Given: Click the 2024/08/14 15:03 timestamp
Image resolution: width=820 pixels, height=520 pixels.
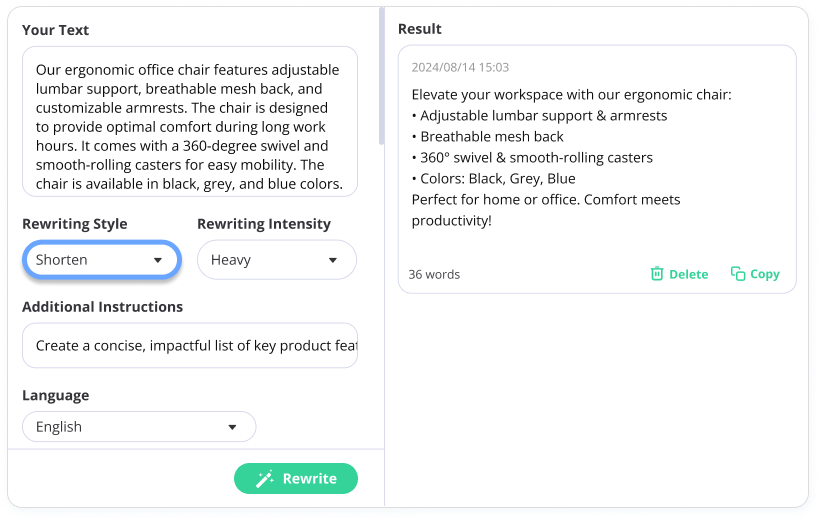Looking at the screenshot, I should [x=460, y=67].
